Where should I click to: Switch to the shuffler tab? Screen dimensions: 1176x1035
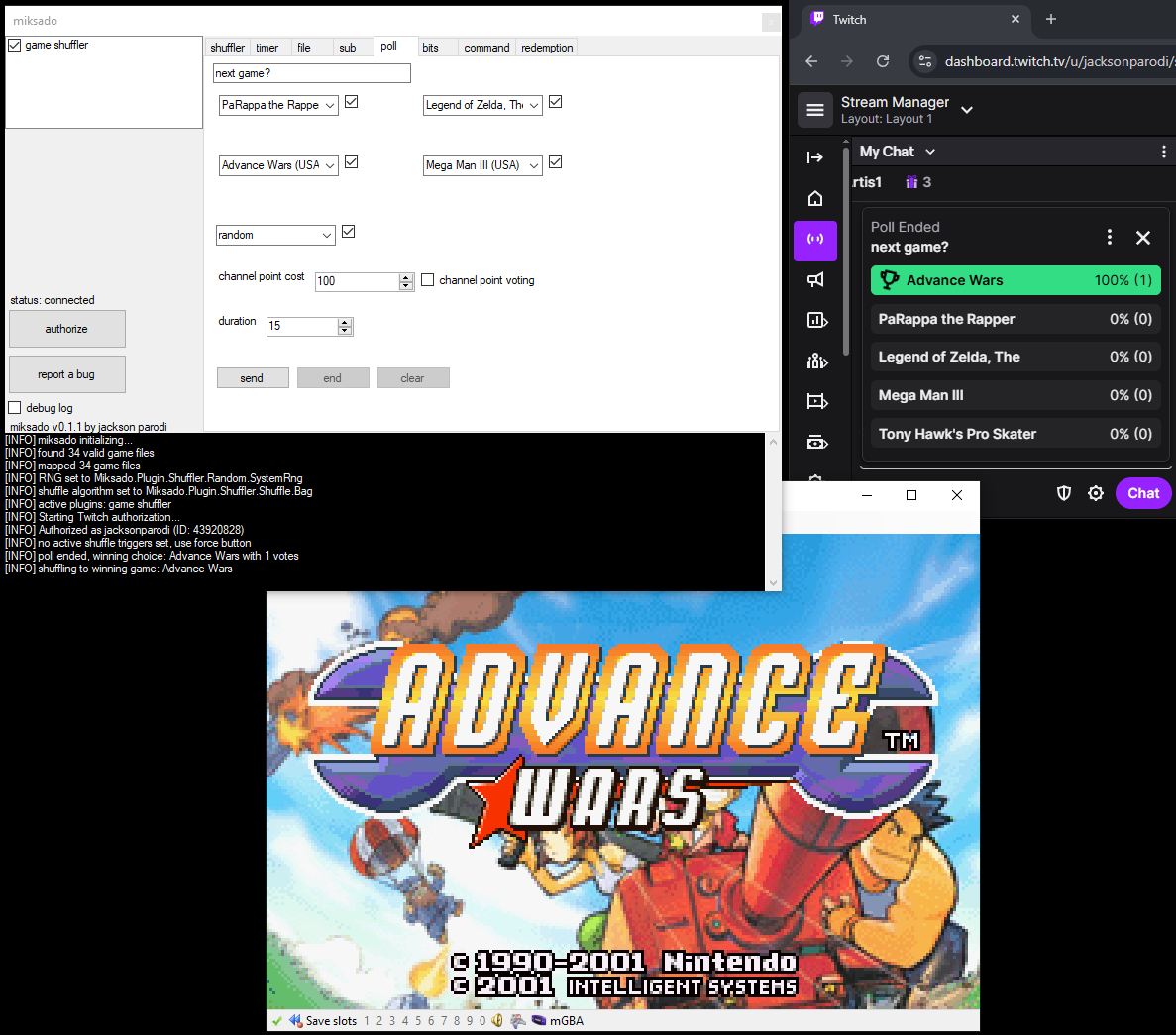227,48
